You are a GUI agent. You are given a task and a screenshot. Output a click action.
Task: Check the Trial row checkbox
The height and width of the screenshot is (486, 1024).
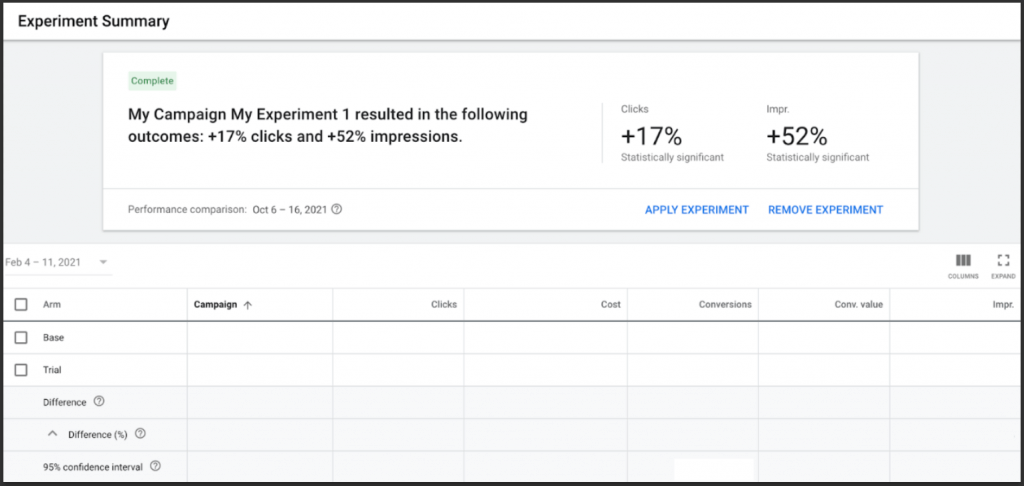pos(21,370)
